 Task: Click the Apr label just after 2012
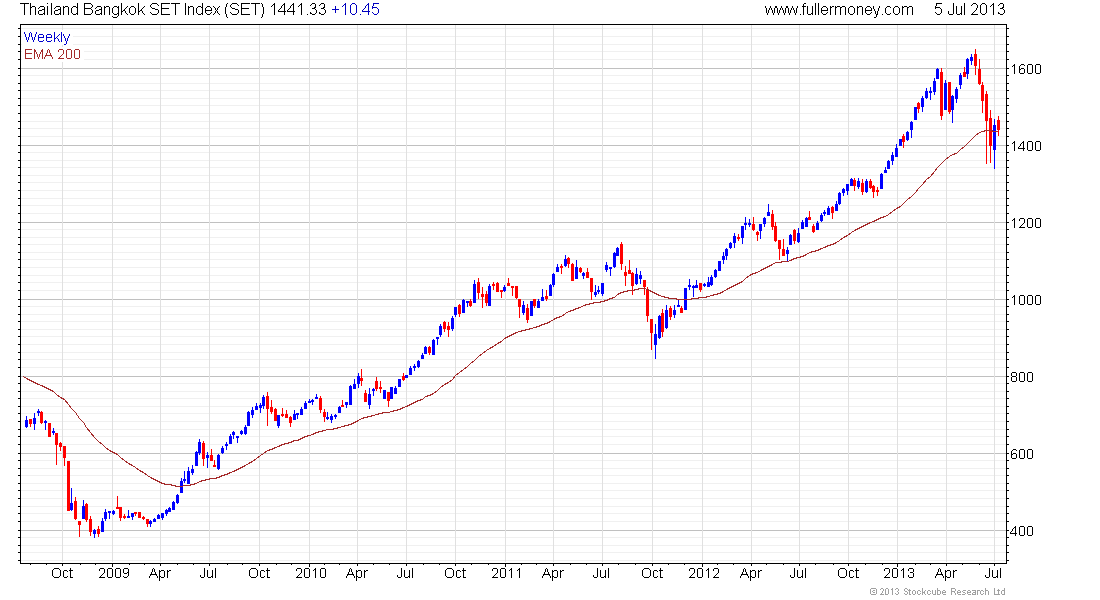coord(751,573)
